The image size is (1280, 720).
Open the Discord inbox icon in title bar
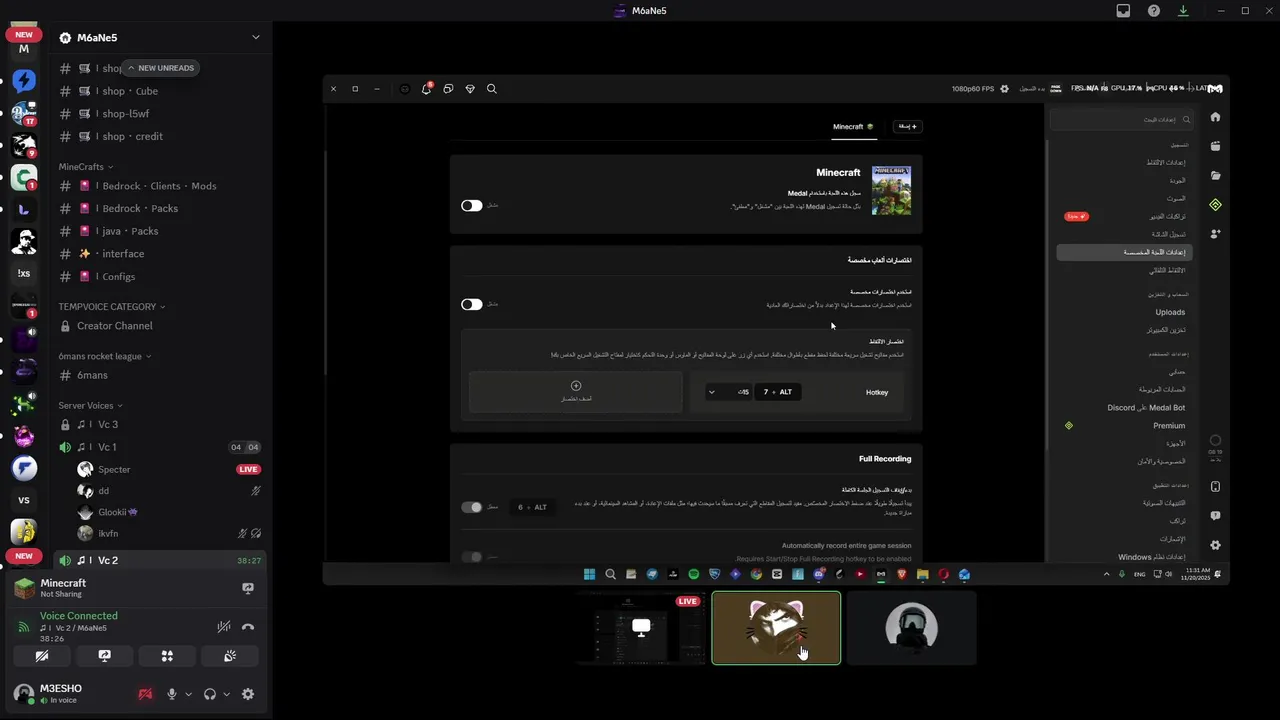point(1123,11)
